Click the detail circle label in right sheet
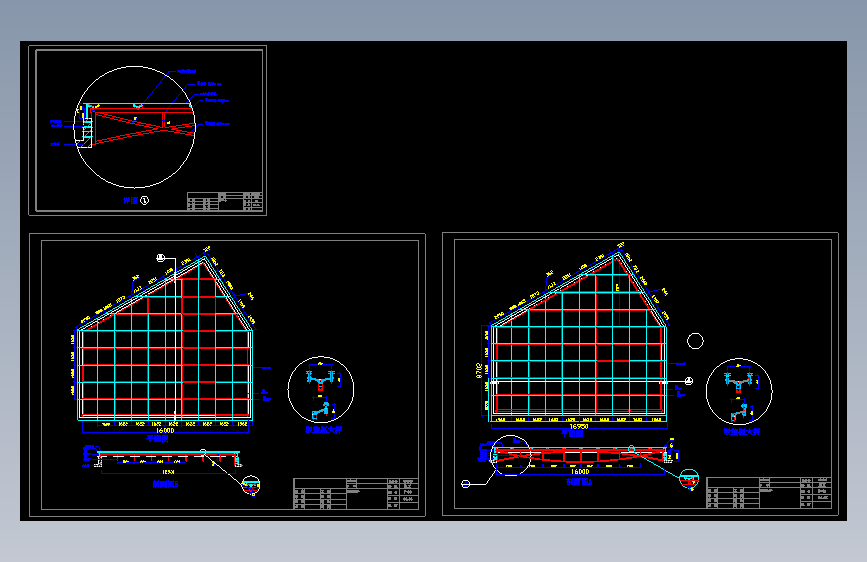Screen dimensions: 867x562 [x=741, y=431]
